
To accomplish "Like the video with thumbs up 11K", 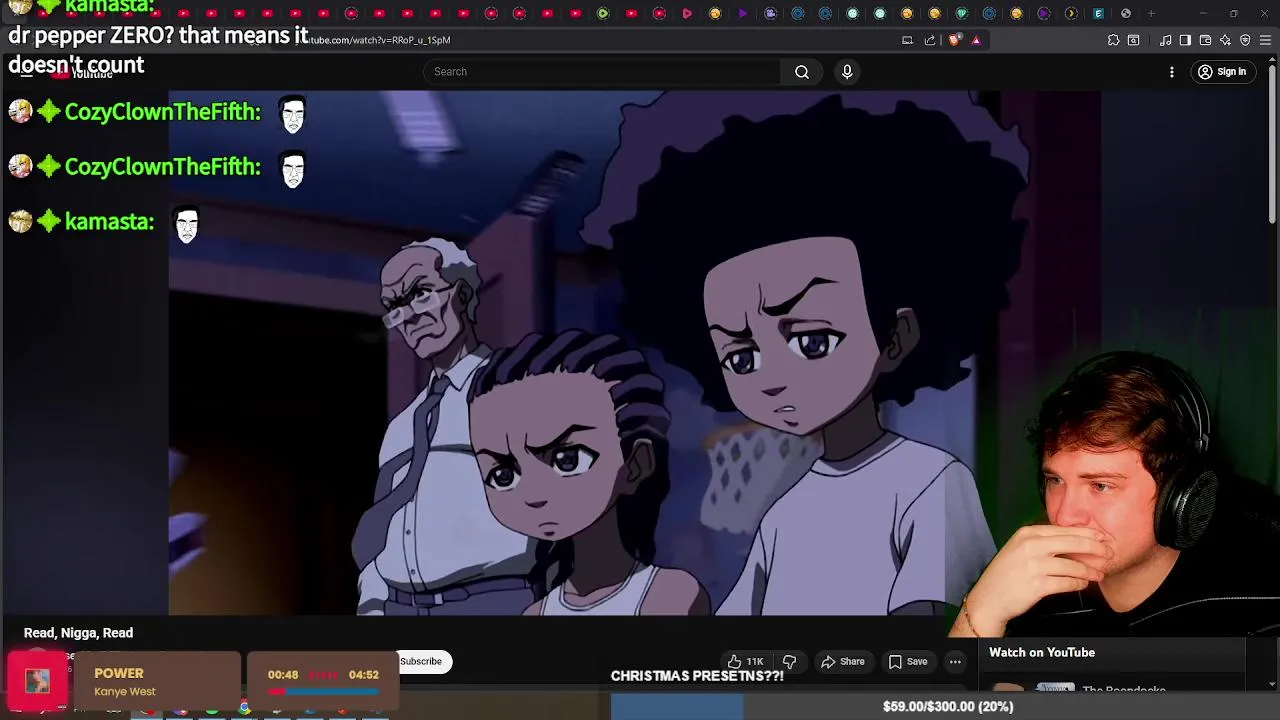I will click(746, 661).
